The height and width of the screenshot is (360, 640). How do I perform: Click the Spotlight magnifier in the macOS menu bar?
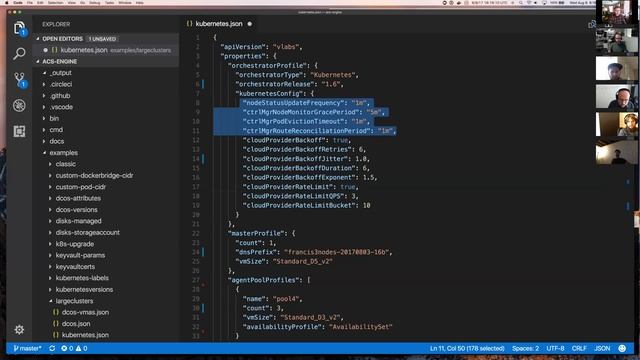coord(521,2)
